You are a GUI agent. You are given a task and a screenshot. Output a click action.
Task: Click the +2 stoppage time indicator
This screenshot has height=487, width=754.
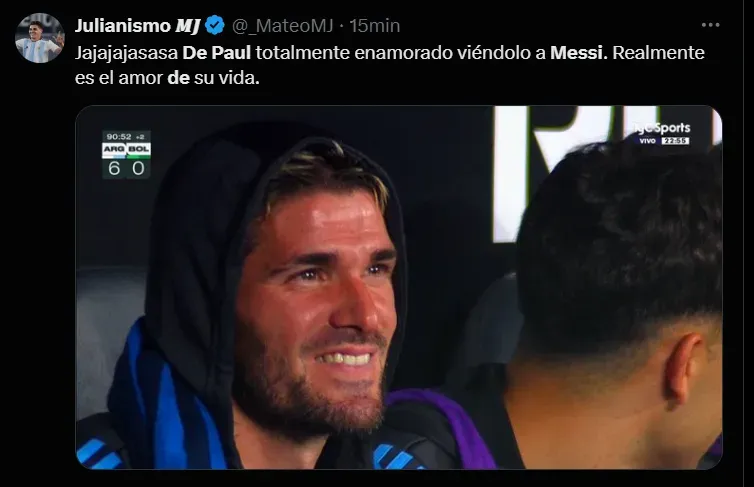click(140, 137)
